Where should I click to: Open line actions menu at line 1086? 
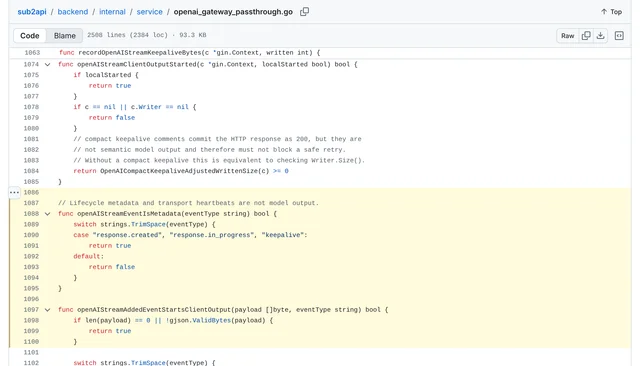[x=14, y=192]
